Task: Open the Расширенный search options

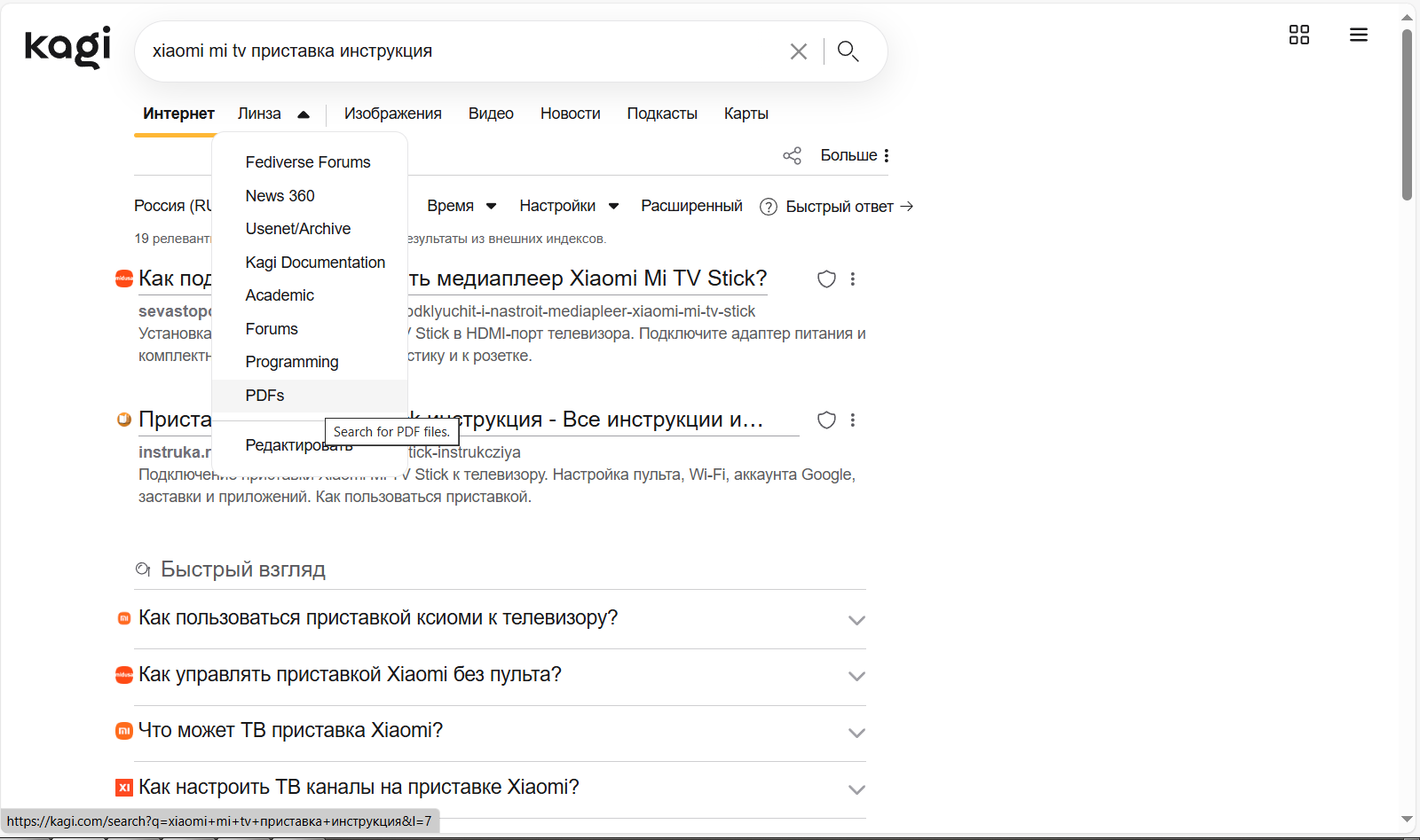Action: (691, 206)
